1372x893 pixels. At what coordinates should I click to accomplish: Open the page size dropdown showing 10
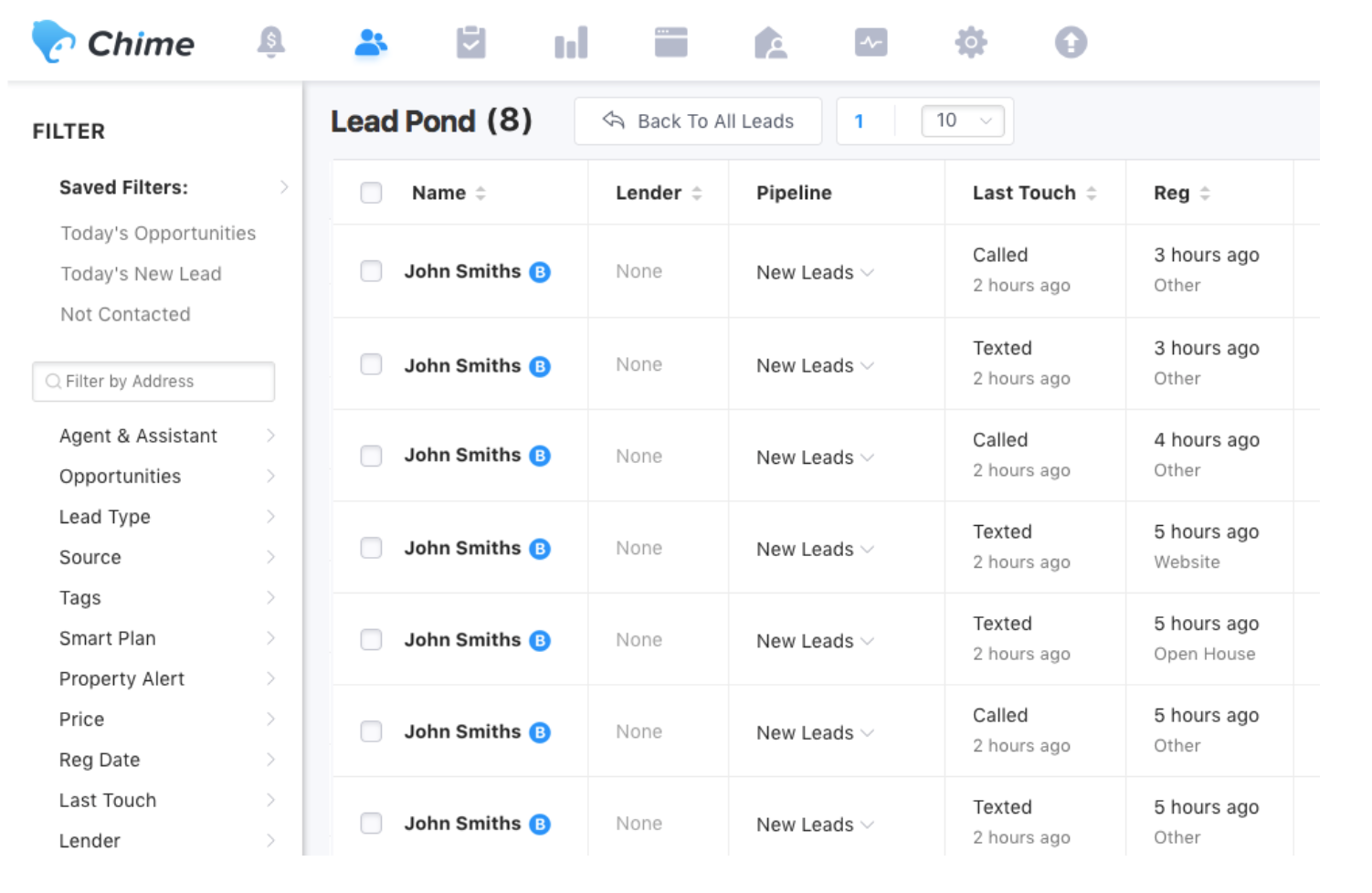pyautogui.click(x=963, y=121)
